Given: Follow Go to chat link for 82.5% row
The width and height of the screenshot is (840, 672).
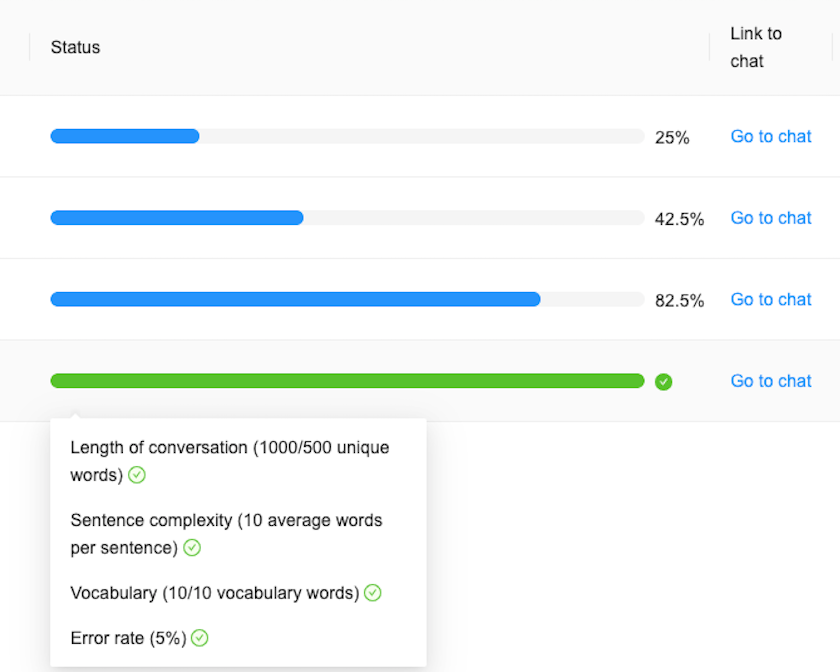Looking at the screenshot, I should 770,299.
